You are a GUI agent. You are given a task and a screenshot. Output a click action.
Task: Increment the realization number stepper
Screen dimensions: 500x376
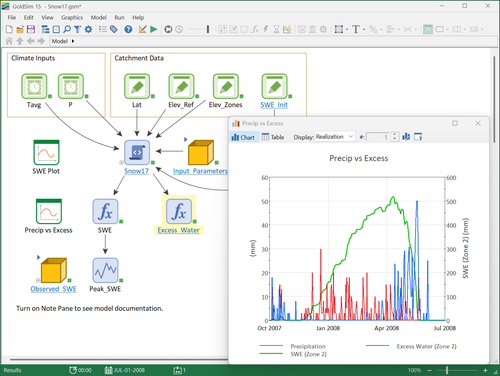point(395,135)
